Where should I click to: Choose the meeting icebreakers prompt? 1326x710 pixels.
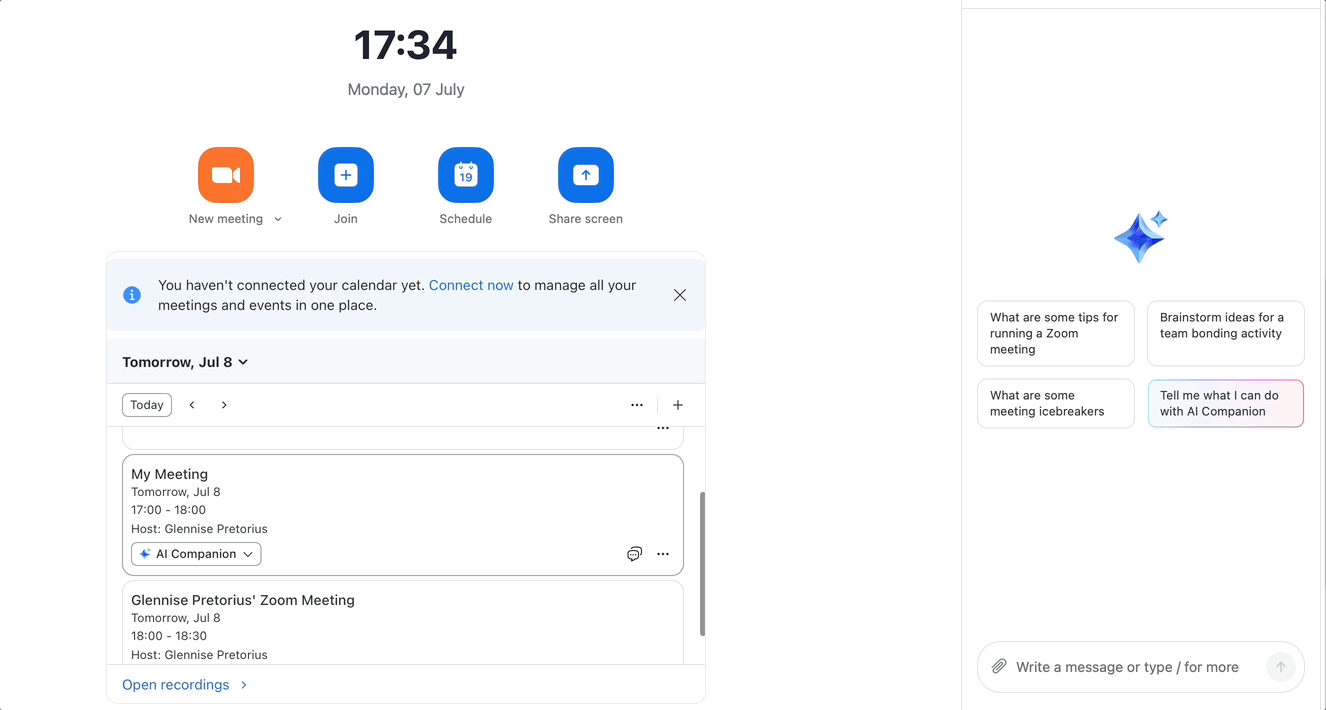[x=1056, y=403]
